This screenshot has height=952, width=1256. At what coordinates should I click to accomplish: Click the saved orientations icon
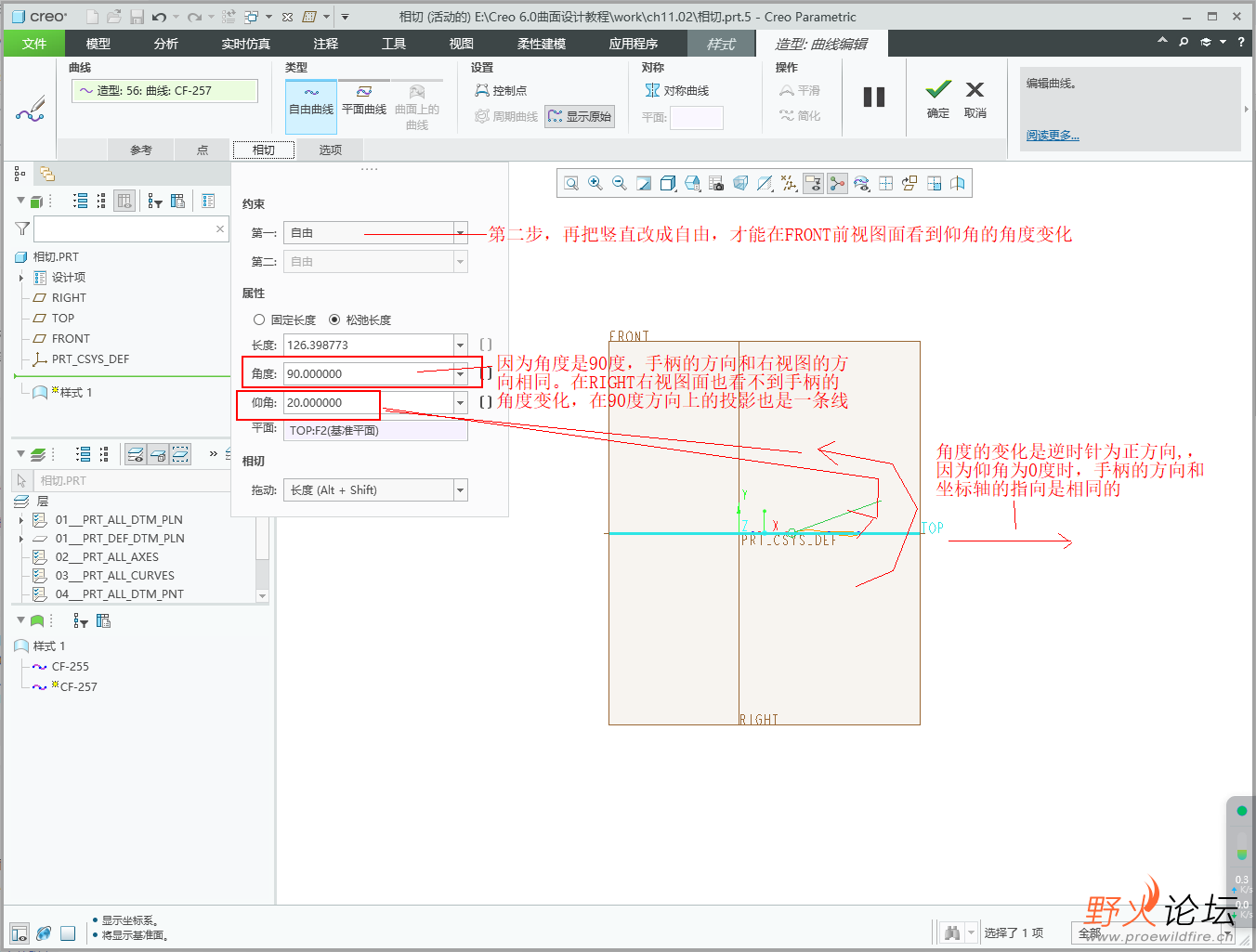point(692,184)
